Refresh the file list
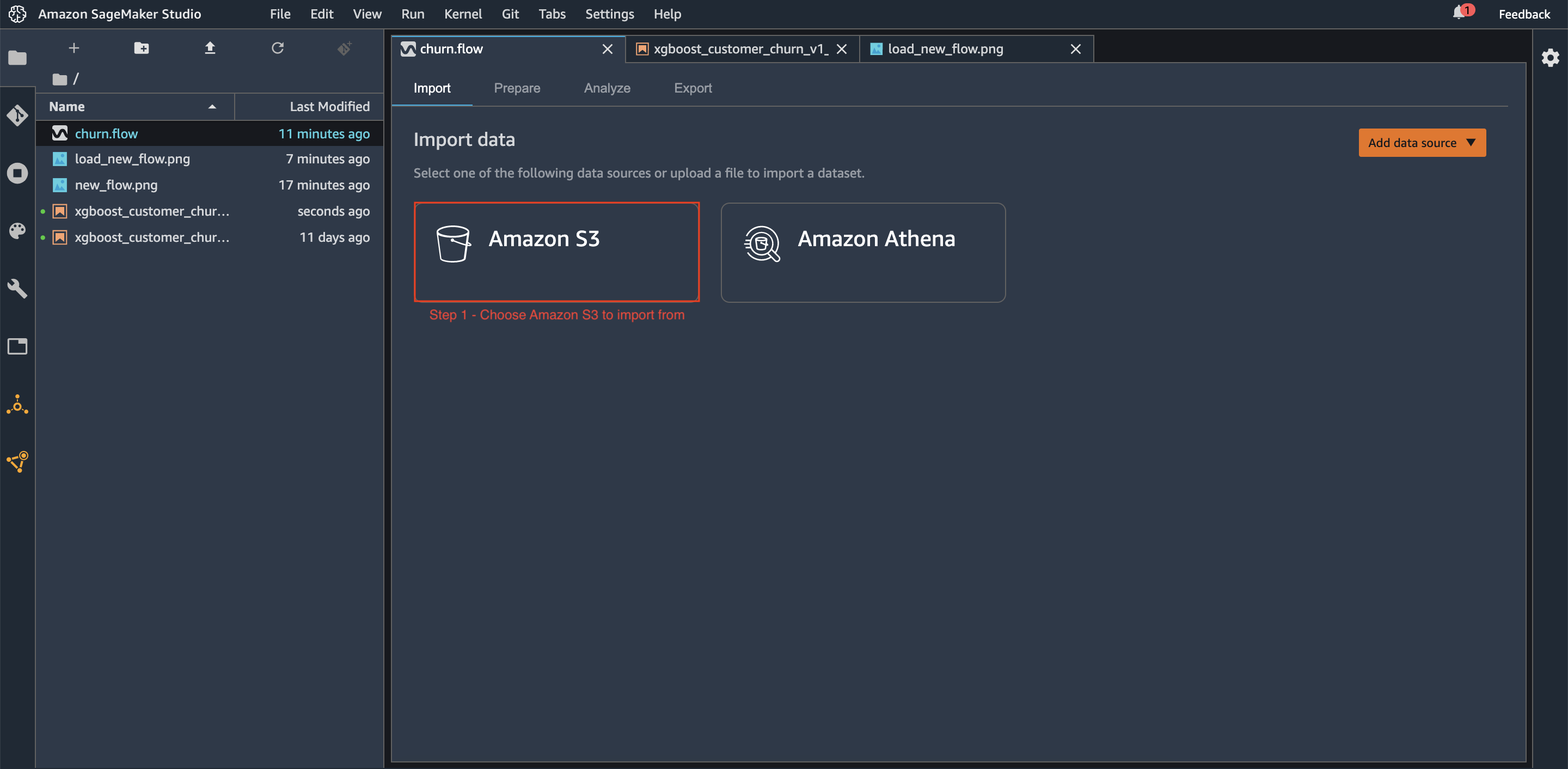 point(278,47)
